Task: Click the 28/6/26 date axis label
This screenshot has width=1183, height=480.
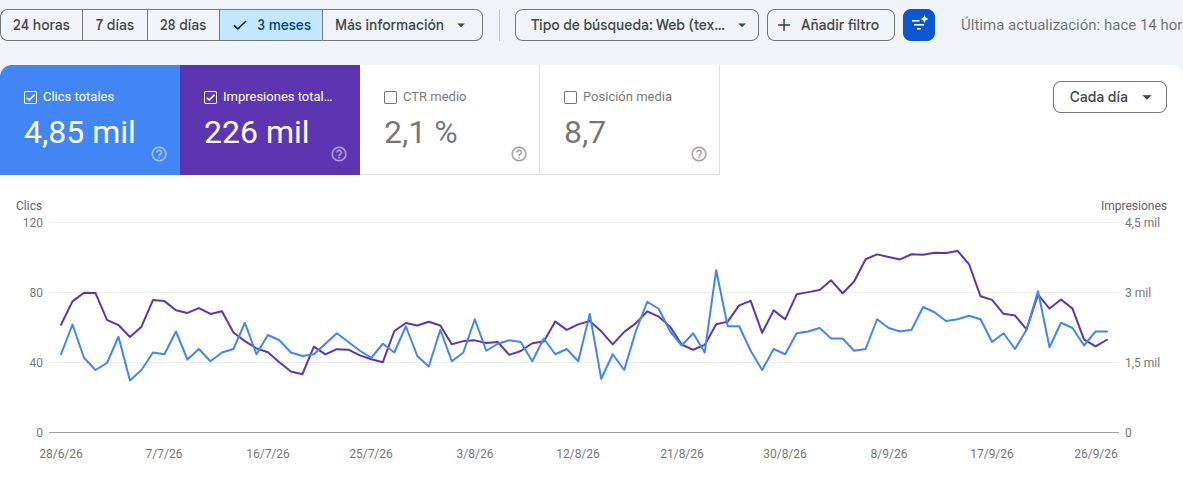Action: click(x=61, y=454)
